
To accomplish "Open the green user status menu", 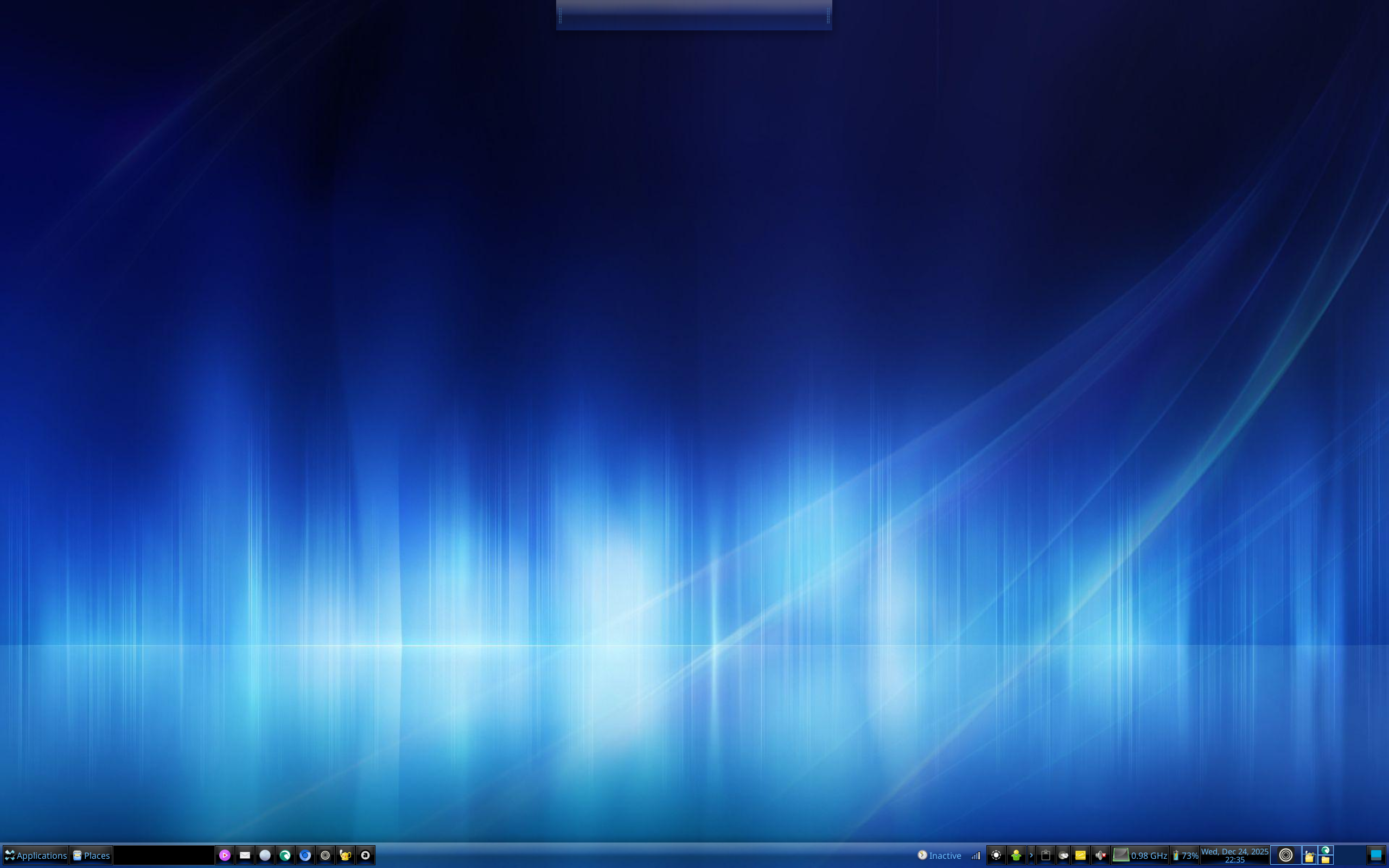I will tap(1016, 856).
